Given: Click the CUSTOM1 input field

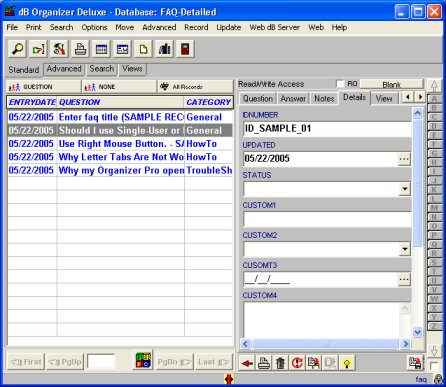Looking at the screenshot, I should click(x=327, y=219).
